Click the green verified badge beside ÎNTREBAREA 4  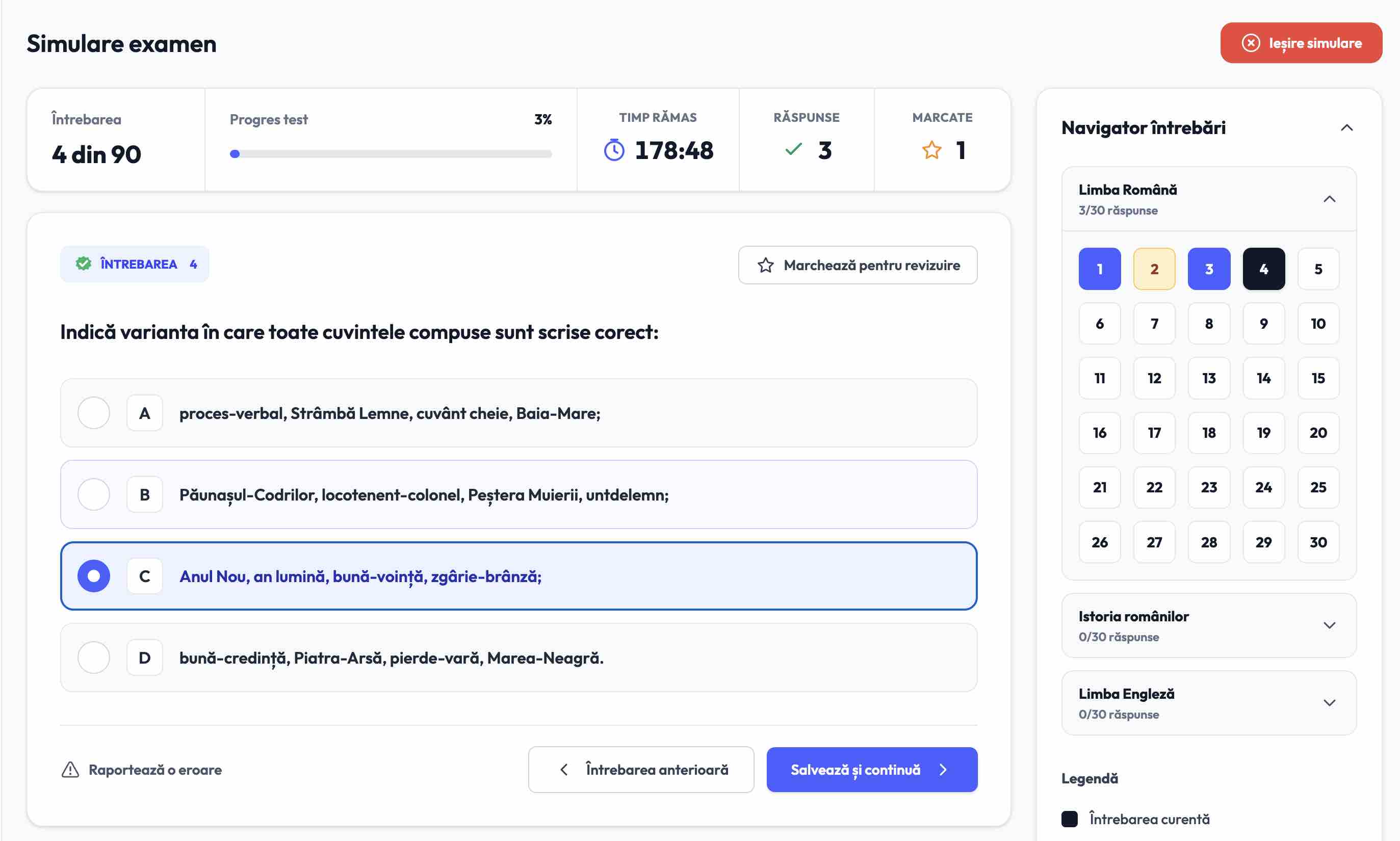pos(83,264)
